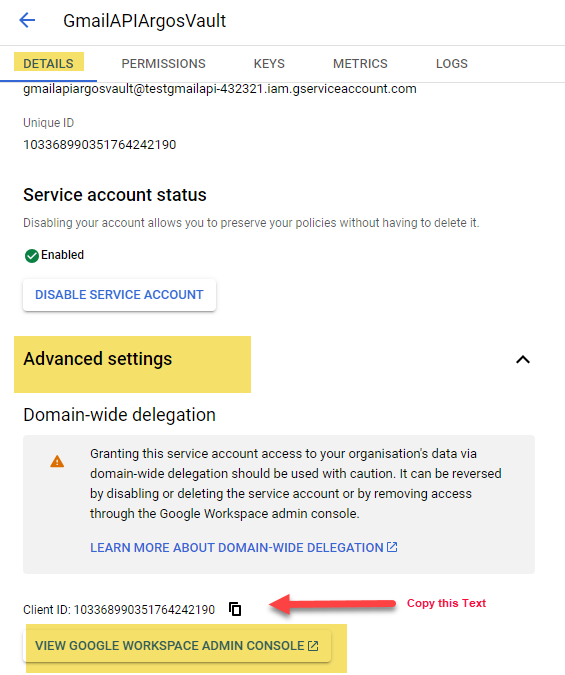Image resolution: width=565 pixels, height=675 pixels.
Task: Open the KEYS tab
Action: (x=269, y=64)
